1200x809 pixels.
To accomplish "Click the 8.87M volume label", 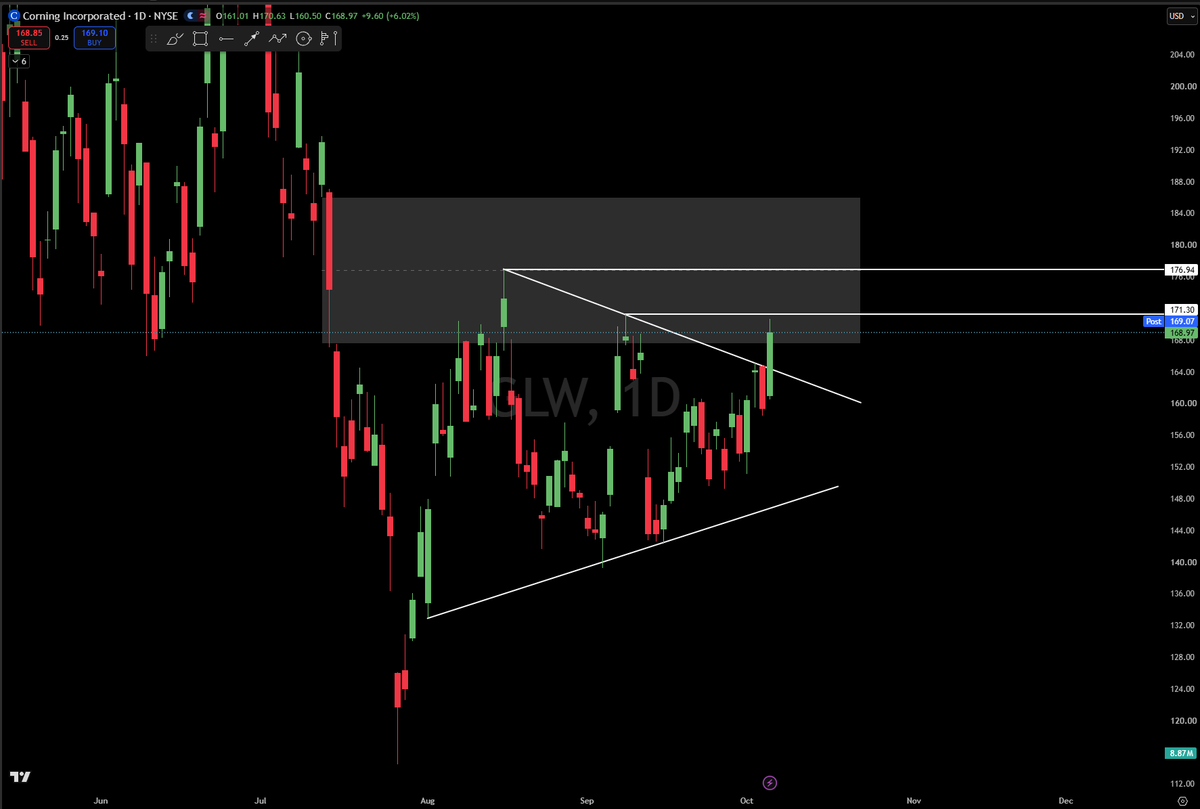I will coord(1181,752).
